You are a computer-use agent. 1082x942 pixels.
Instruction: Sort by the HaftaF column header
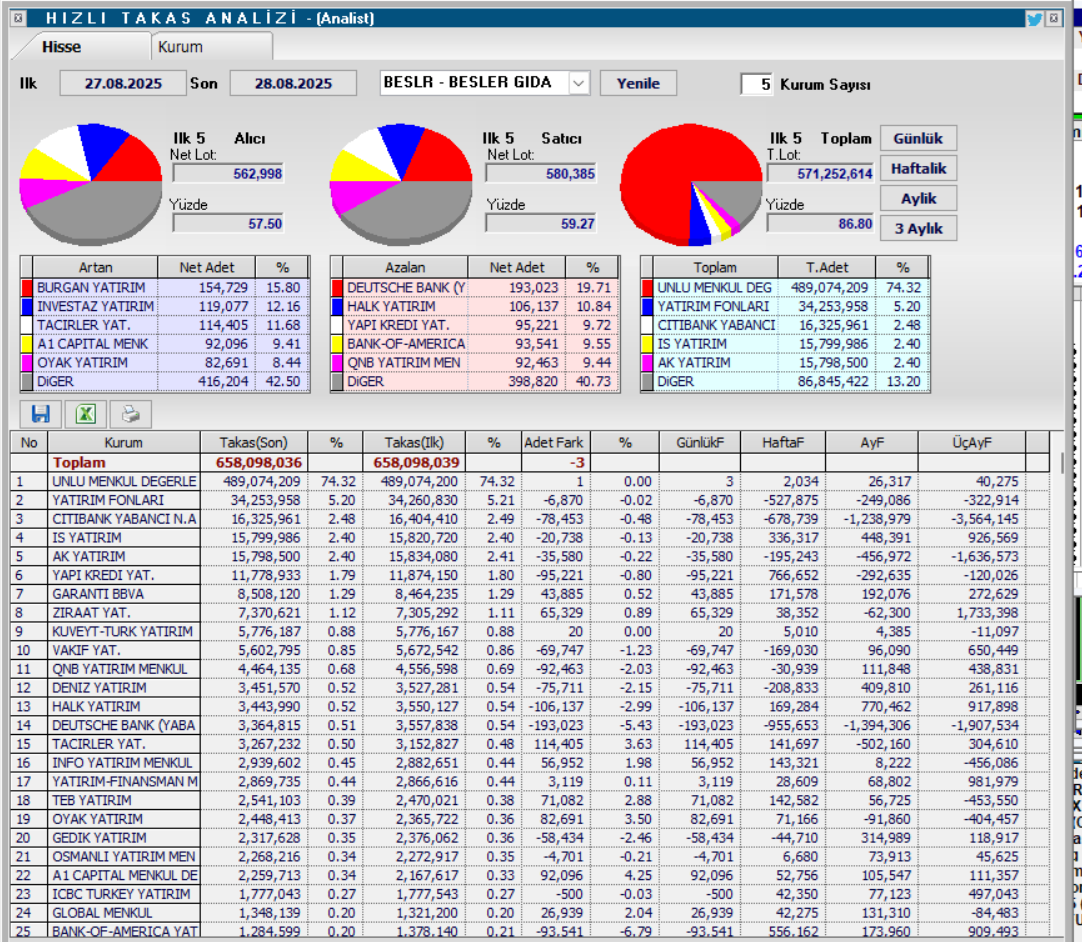tap(783, 442)
